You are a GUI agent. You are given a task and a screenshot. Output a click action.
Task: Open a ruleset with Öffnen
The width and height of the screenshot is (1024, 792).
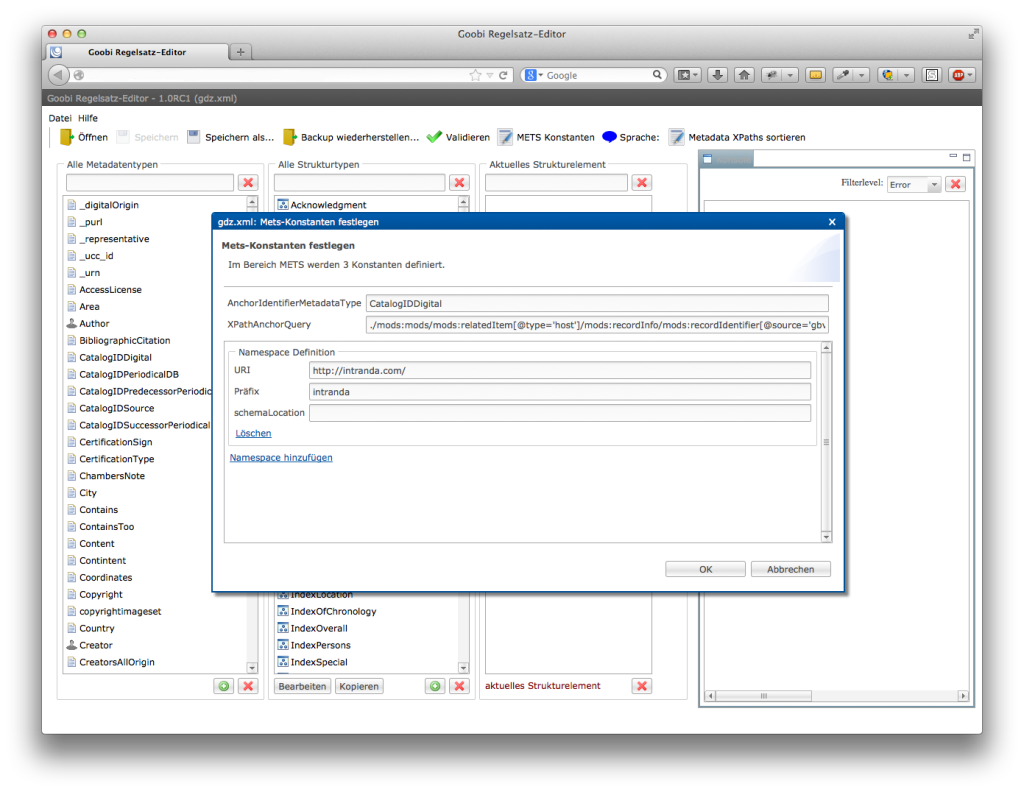point(84,137)
